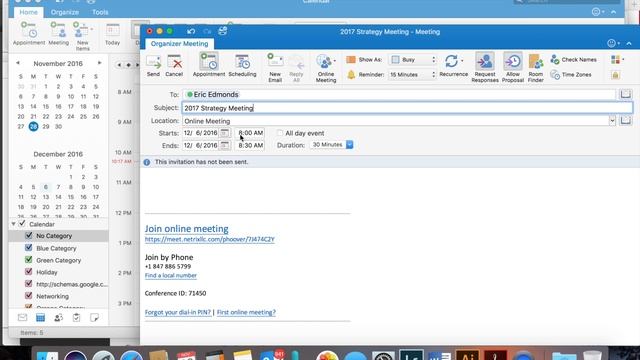640x360 pixels.
Task: Toggle the schemas.google category checkbox
Action: (29, 284)
